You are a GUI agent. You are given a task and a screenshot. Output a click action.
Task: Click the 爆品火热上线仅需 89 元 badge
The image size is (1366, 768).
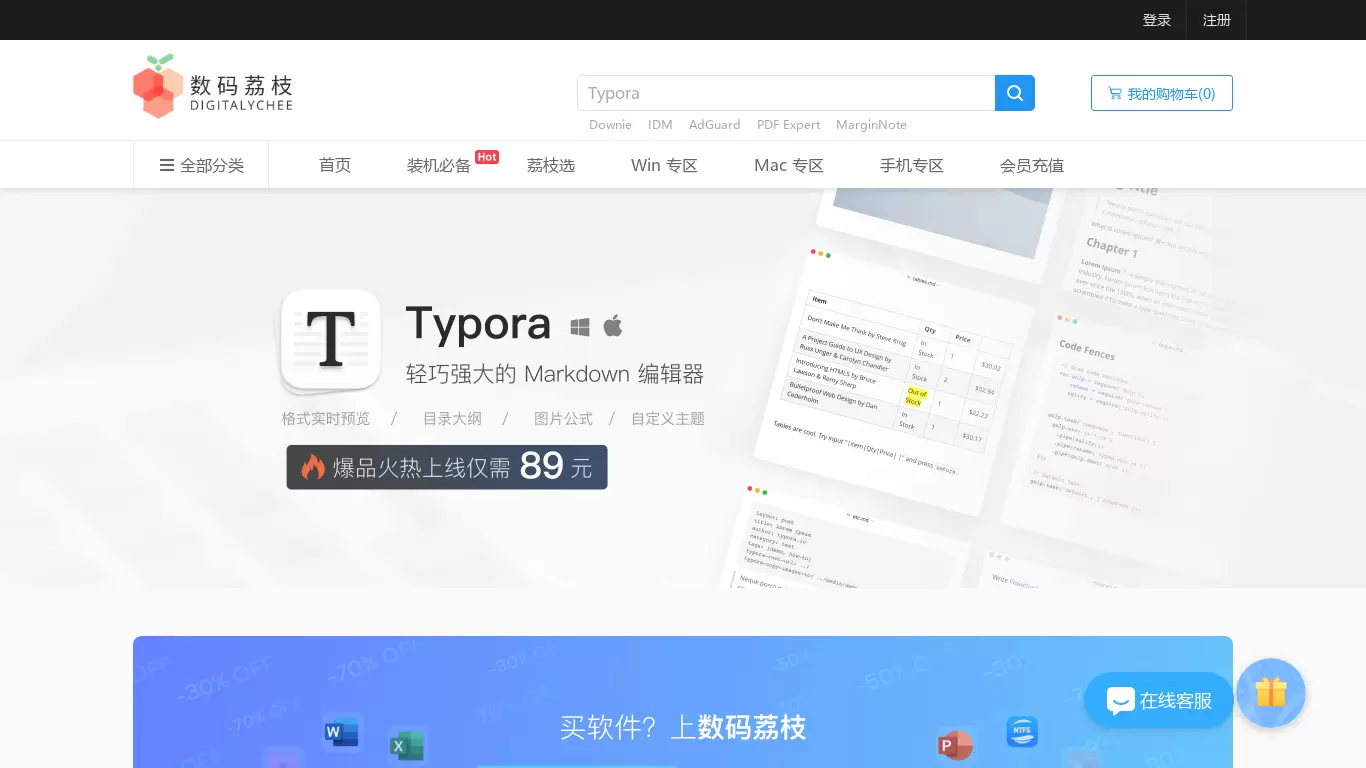point(447,467)
